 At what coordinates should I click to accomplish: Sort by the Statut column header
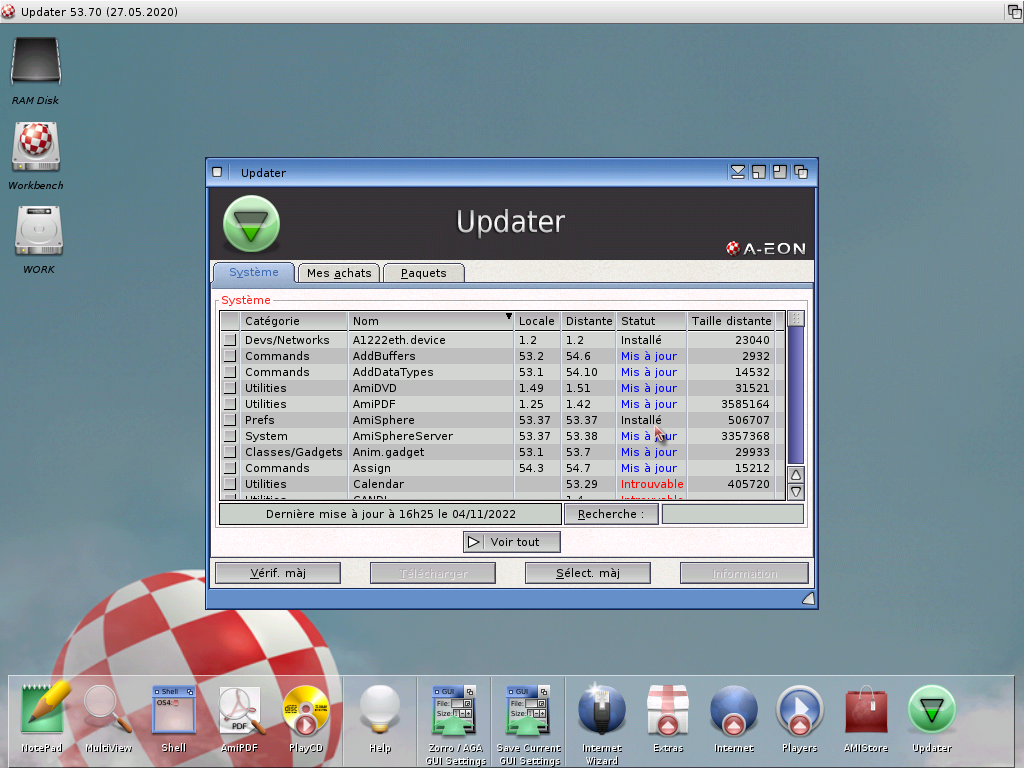tap(651, 321)
